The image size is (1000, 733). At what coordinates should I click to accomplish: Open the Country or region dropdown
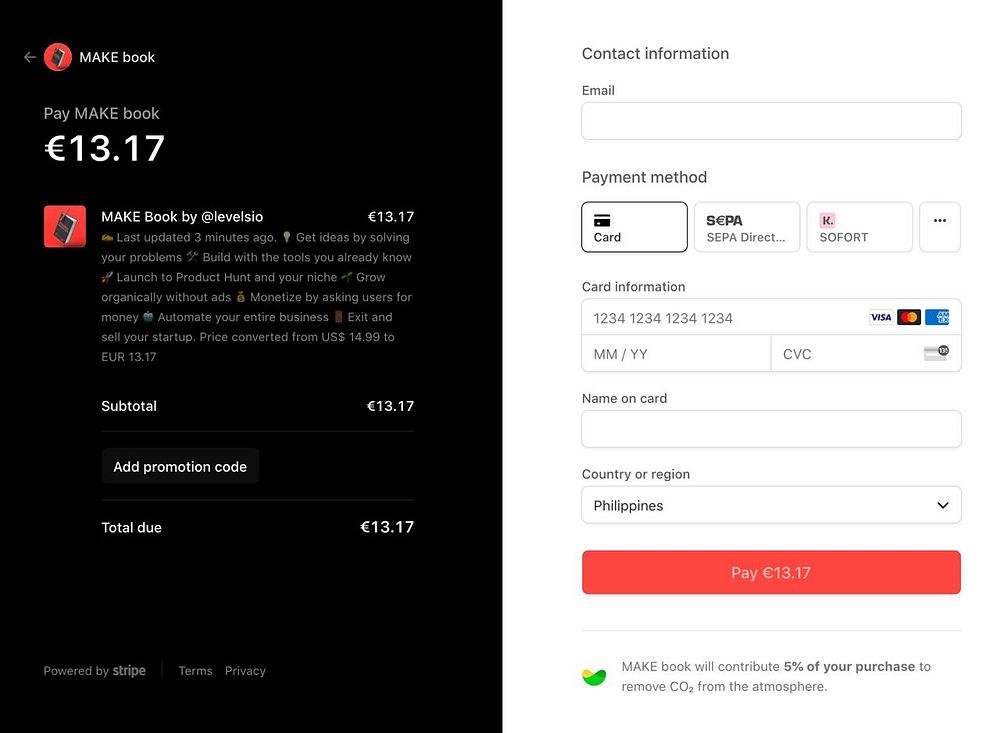pyautogui.click(x=771, y=505)
